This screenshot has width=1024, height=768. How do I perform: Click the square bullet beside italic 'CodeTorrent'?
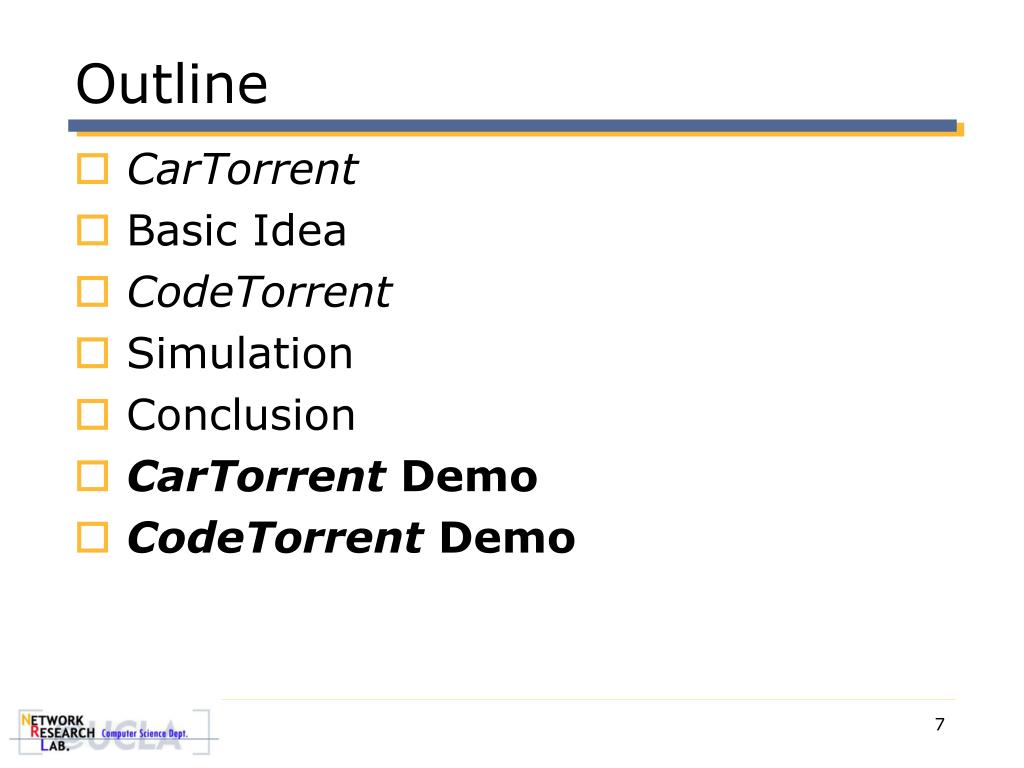click(92, 292)
